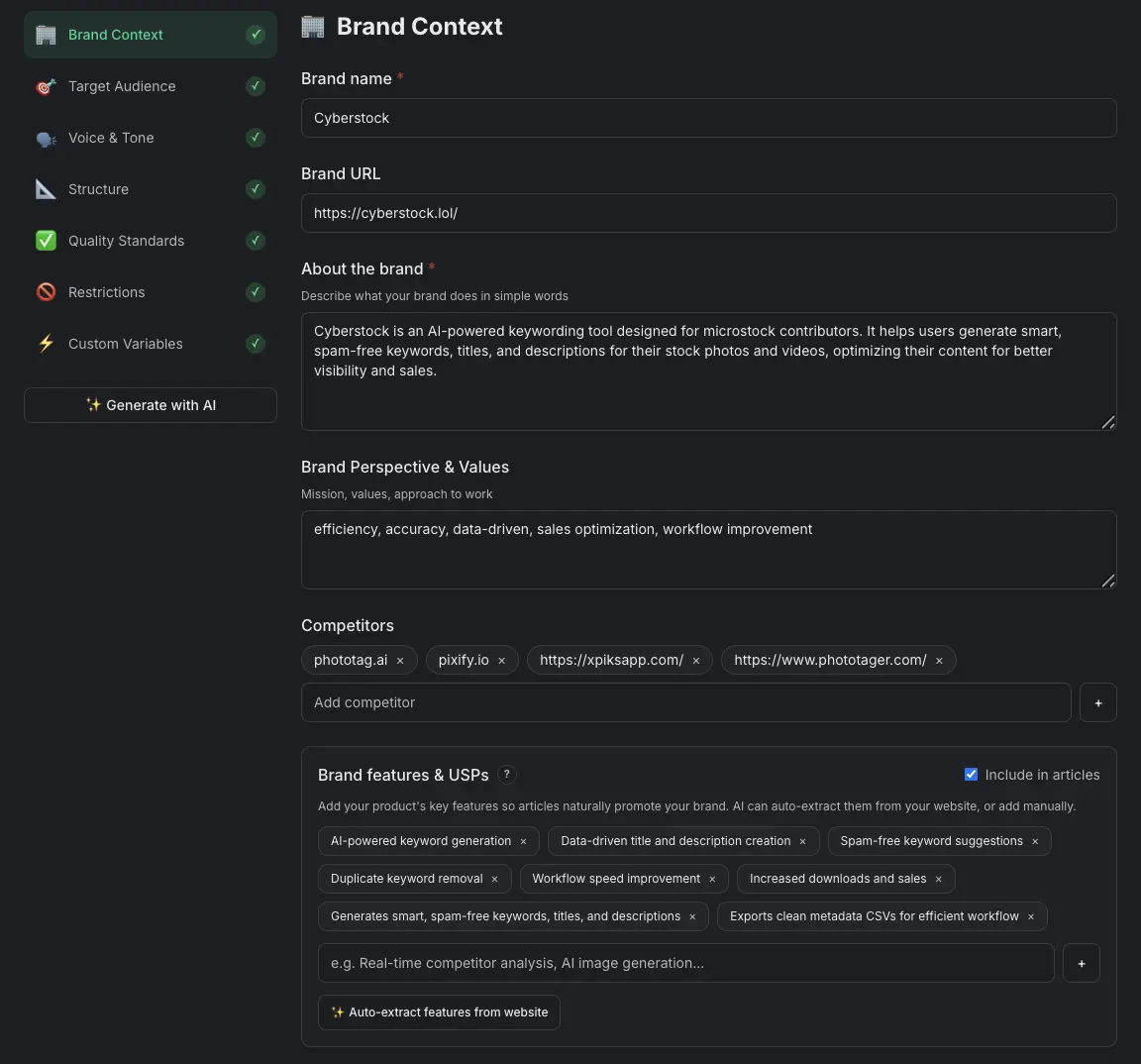The height and width of the screenshot is (1064, 1141).
Task: Click the completed checkmark beside Target Audience
Action: (256, 86)
